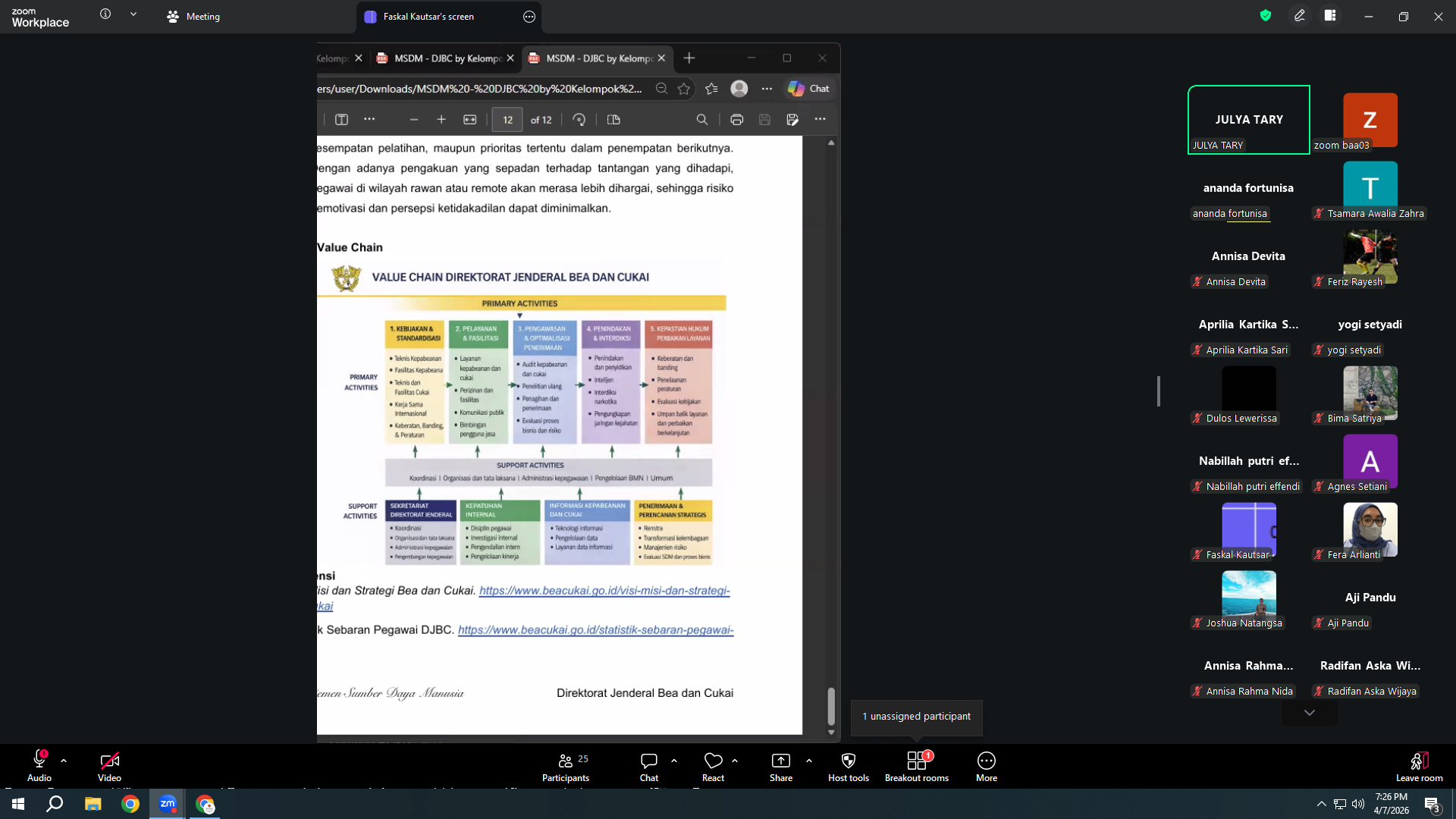The image size is (1456, 819).
Task: Select Fera Arlianti video thumbnail
Action: point(1370,529)
